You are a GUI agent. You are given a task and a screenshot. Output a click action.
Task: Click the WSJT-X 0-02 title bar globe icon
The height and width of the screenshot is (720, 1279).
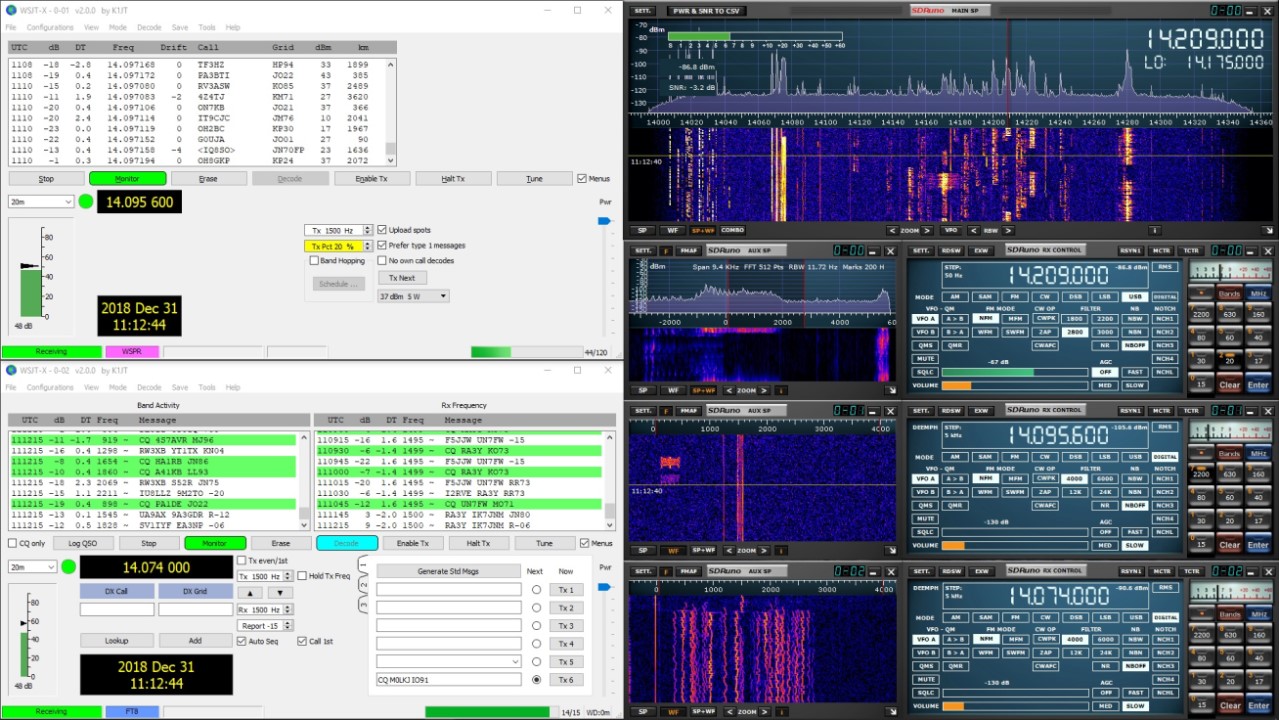[11, 370]
